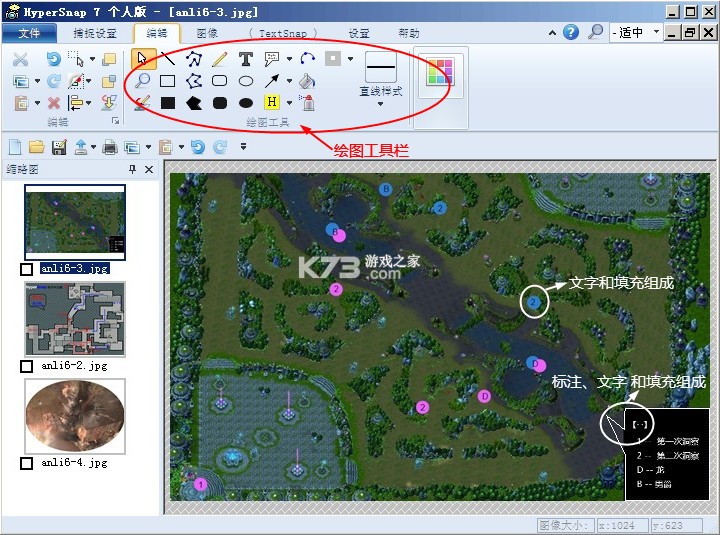720x535 pixels.
Task: Click the Print icon in quick toolbar
Action: [x=110, y=147]
